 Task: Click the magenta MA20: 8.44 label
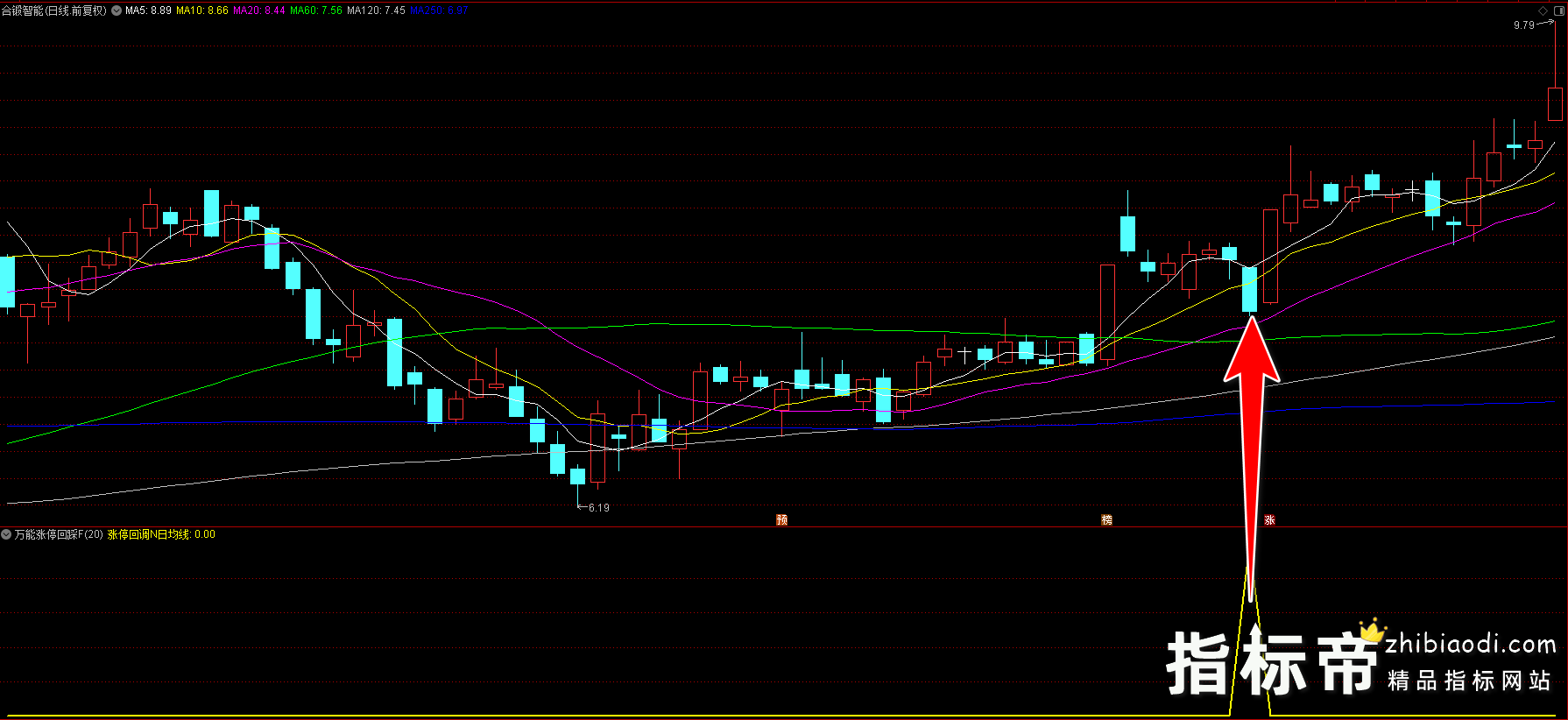click(x=259, y=11)
